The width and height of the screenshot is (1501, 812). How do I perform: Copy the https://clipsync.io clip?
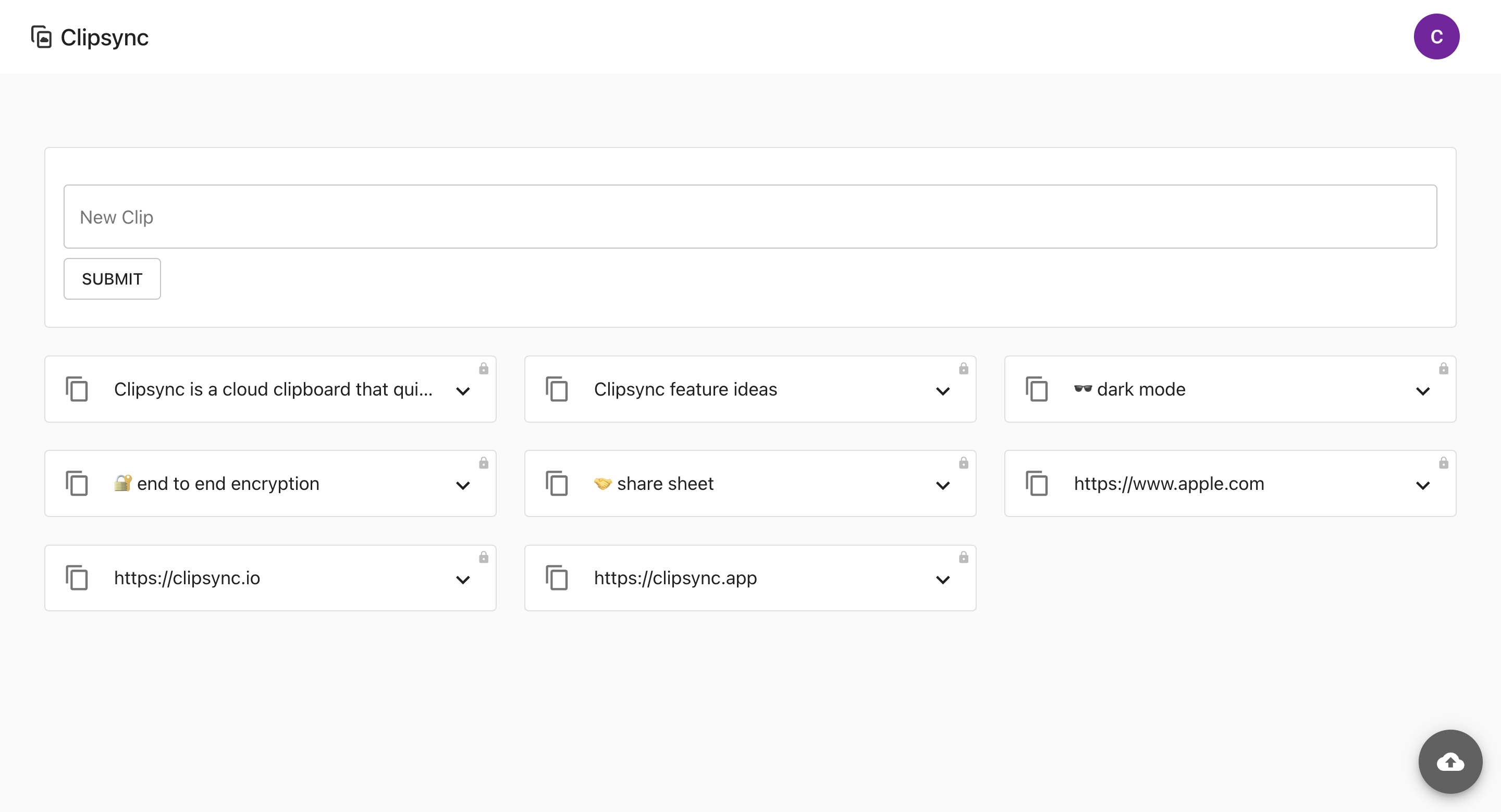coord(77,578)
